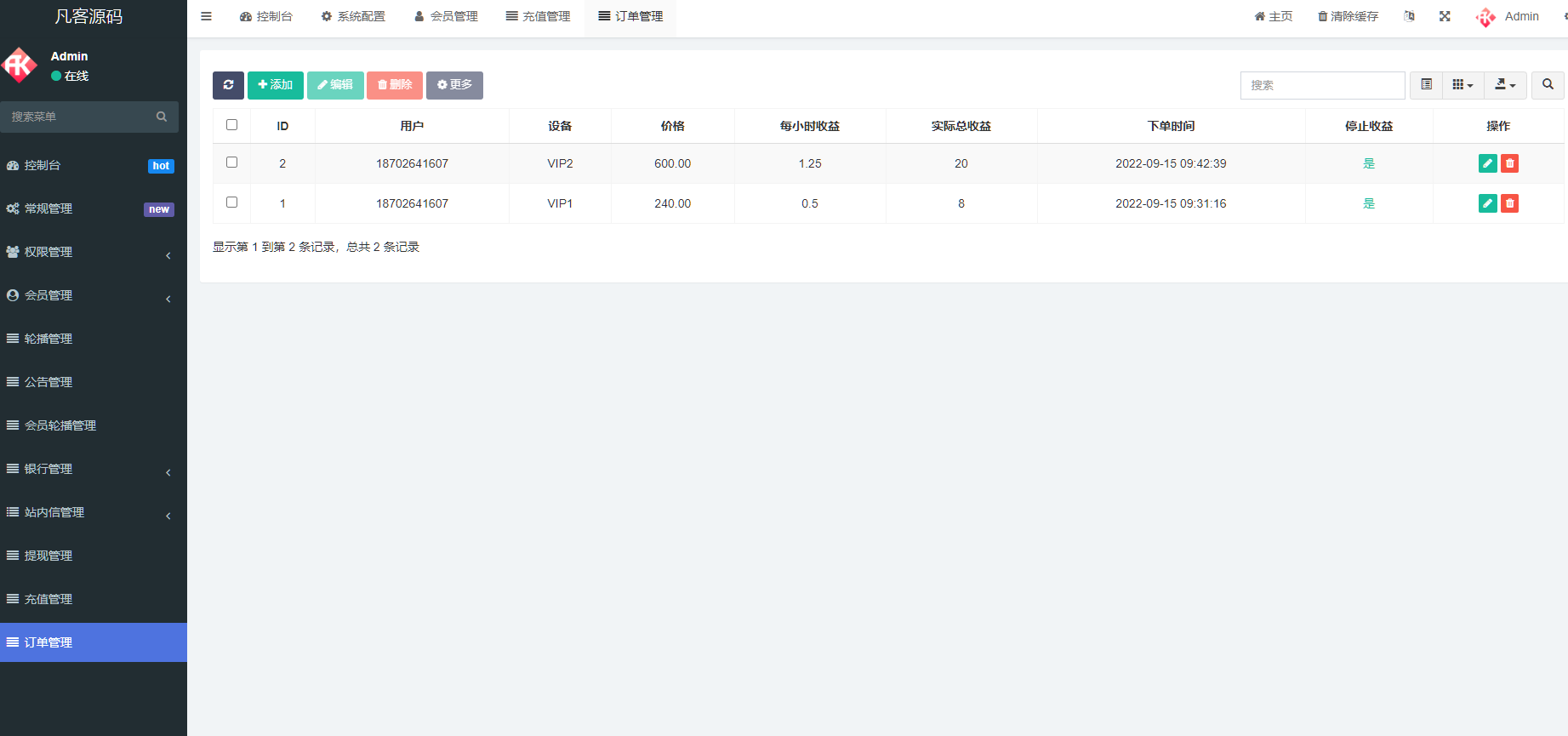This screenshot has width=1568, height=736.
Task: Open 控制台 in the sidebar
Action: [x=94, y=165]
